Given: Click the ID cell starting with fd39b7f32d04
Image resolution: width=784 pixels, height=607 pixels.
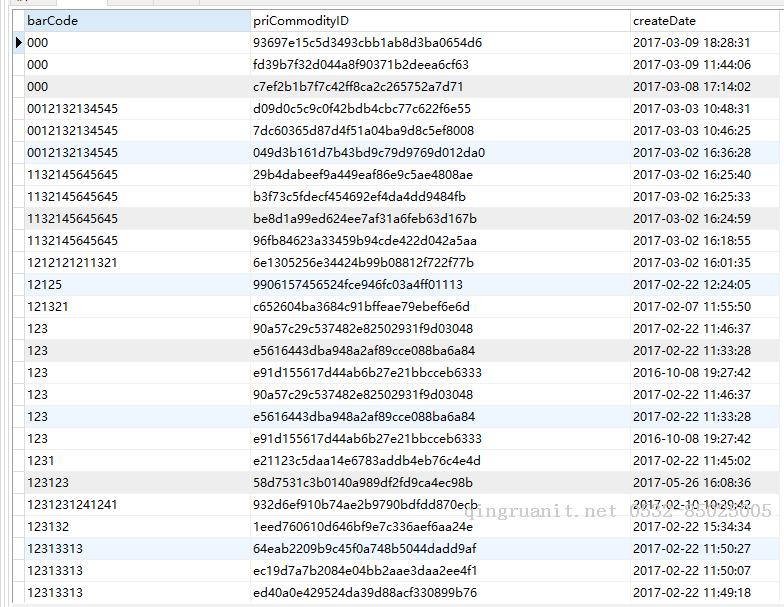Looking at the screenshot, I should point(360,65).
